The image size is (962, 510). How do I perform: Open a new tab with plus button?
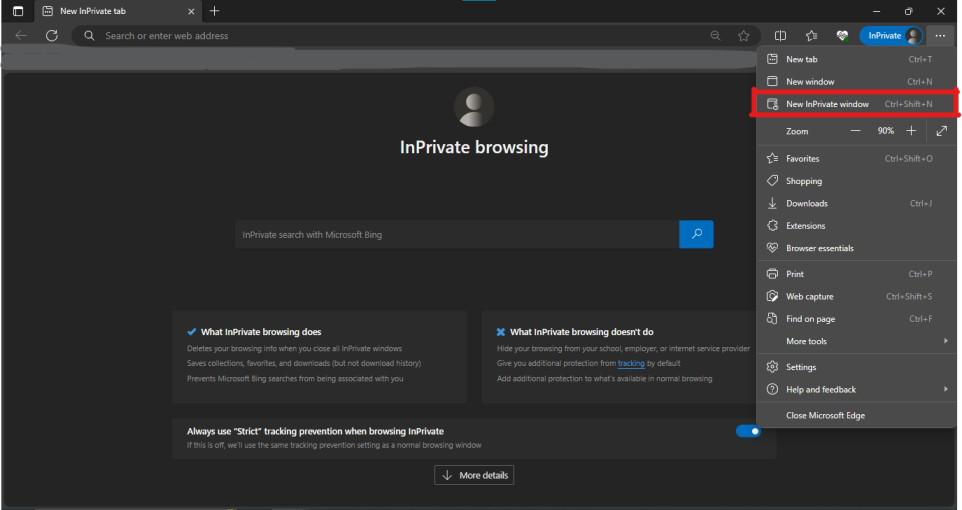[x=214, y=11]
